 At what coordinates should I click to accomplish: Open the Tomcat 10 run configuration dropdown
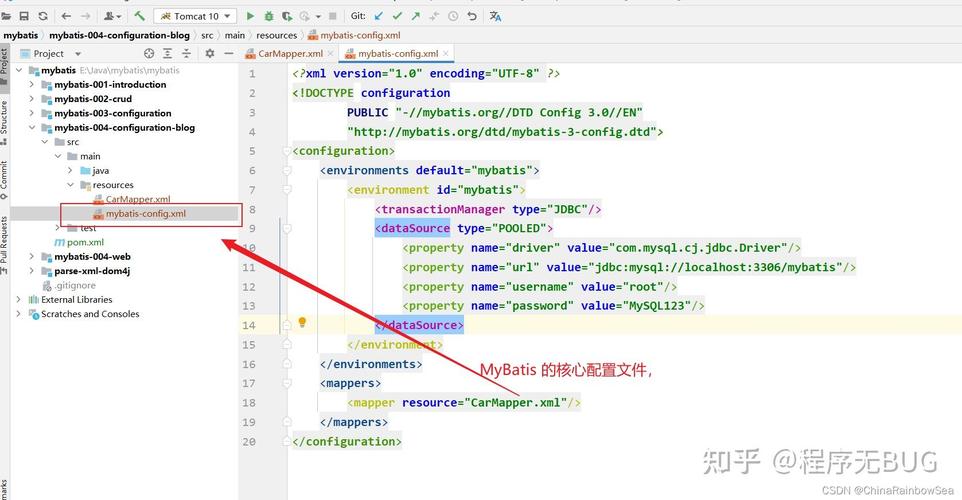[195, 16]
